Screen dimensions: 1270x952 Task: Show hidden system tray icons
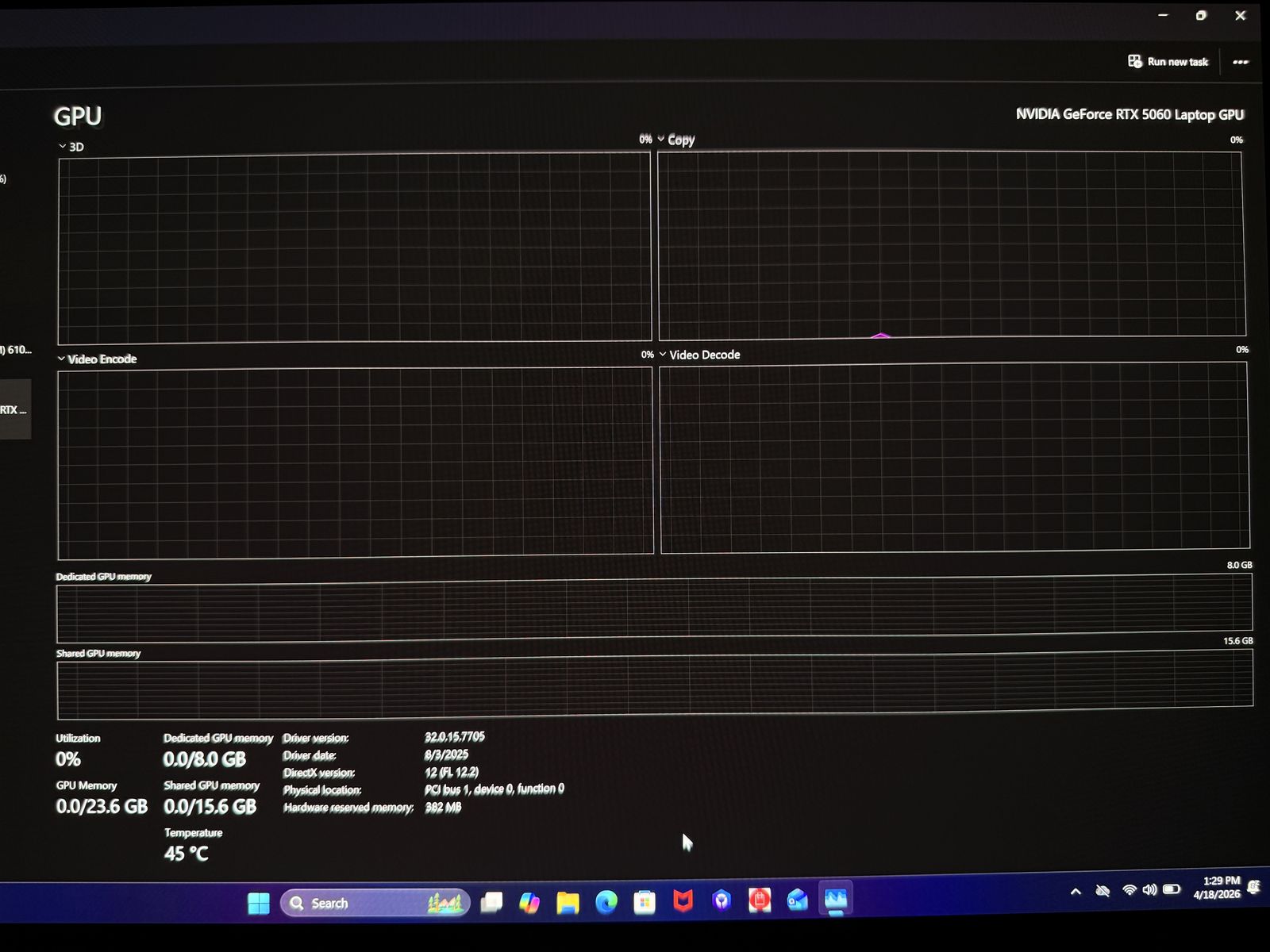pyautogui.click(x=1076, y=892)
